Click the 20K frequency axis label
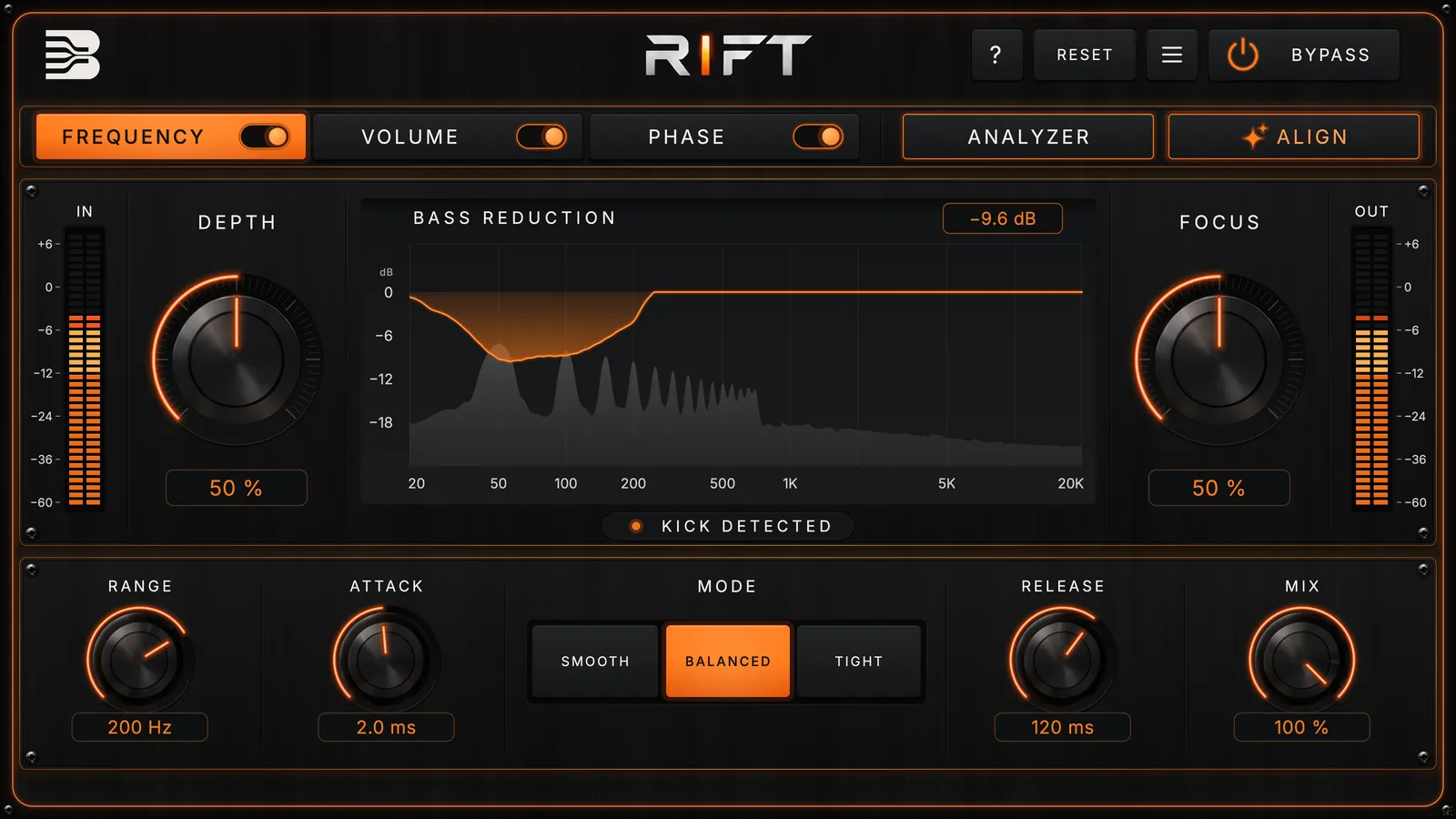This screenshot has width=1456, height=819. click(x=1070, y=483)
